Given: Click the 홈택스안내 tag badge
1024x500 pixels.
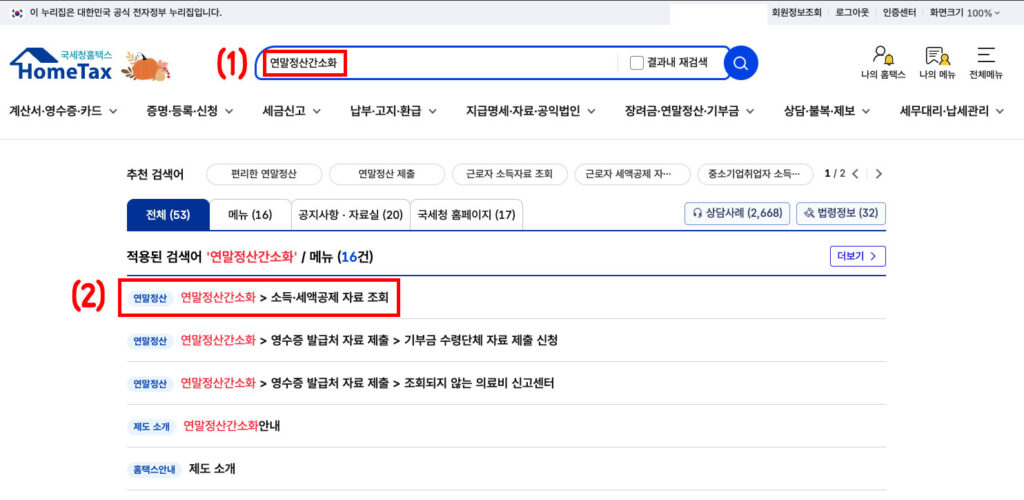Looking at the screenshot, I should coord(154,469).
